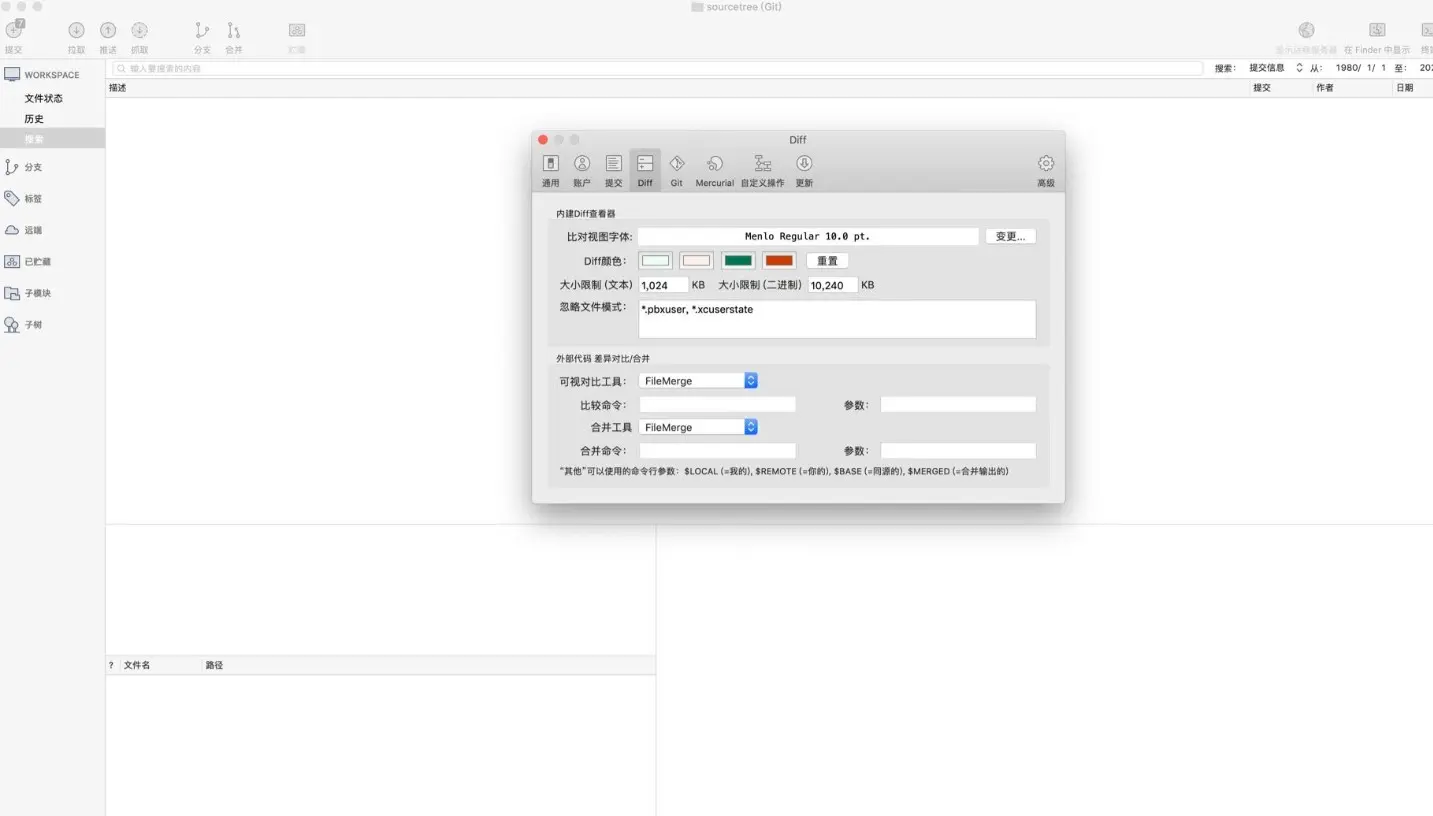Click the Menlo Regular 10.0 pt. font display
The width and height of the screenshot is (1433, 816).
point(808,237)
